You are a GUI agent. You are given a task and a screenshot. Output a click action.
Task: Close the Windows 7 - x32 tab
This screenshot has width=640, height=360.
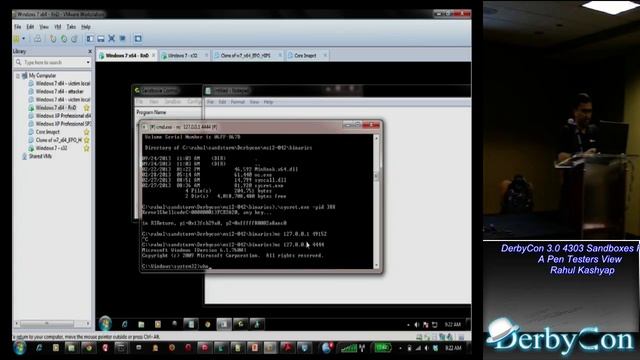(207, 56)
